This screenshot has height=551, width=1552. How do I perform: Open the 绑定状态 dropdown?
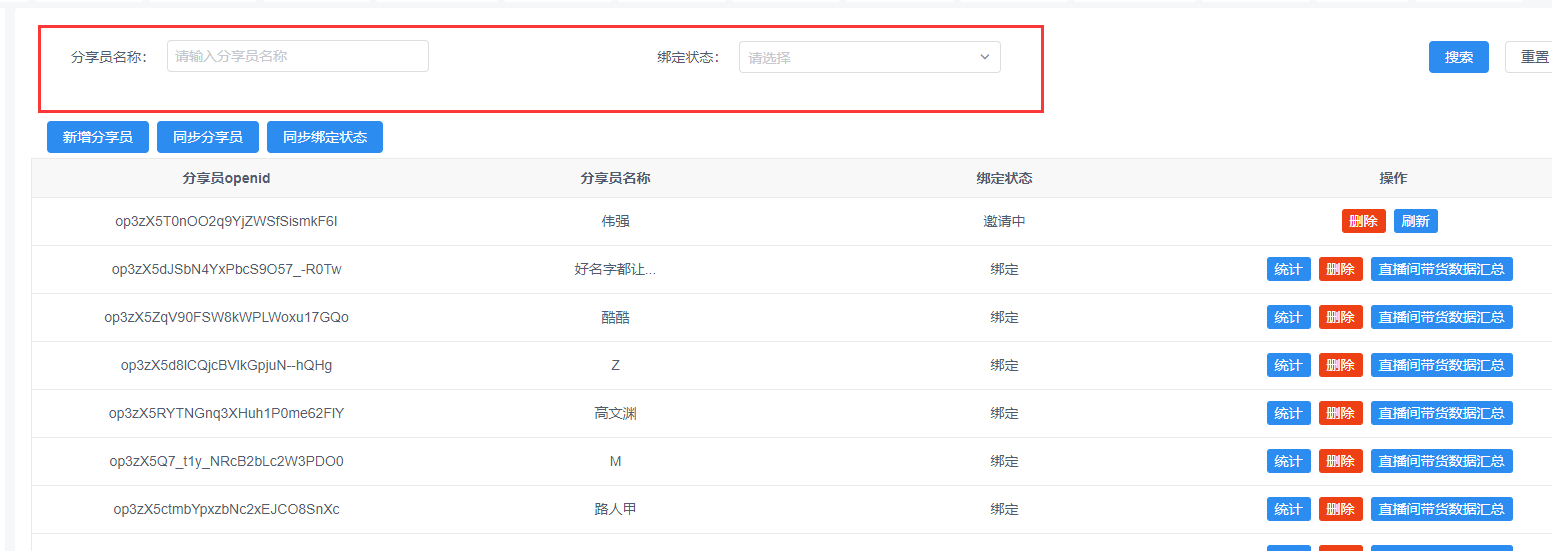(860, 57)
